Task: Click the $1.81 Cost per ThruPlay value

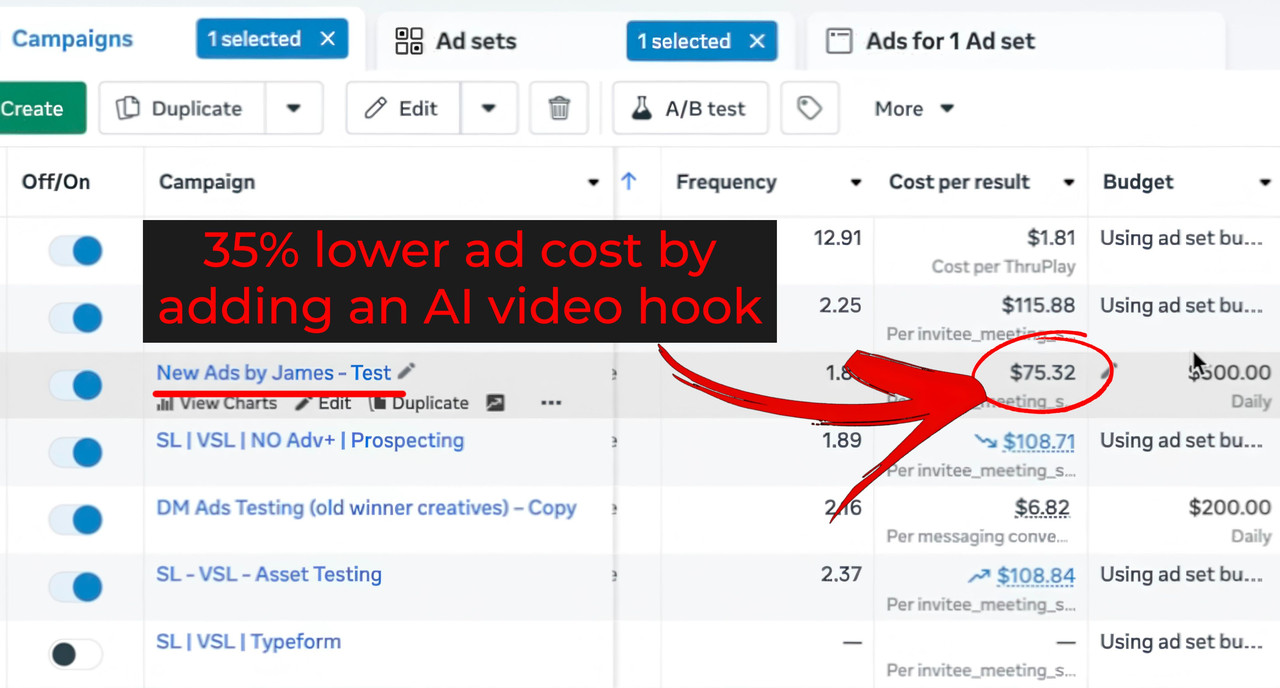Action: click(x=1051, y=238)
